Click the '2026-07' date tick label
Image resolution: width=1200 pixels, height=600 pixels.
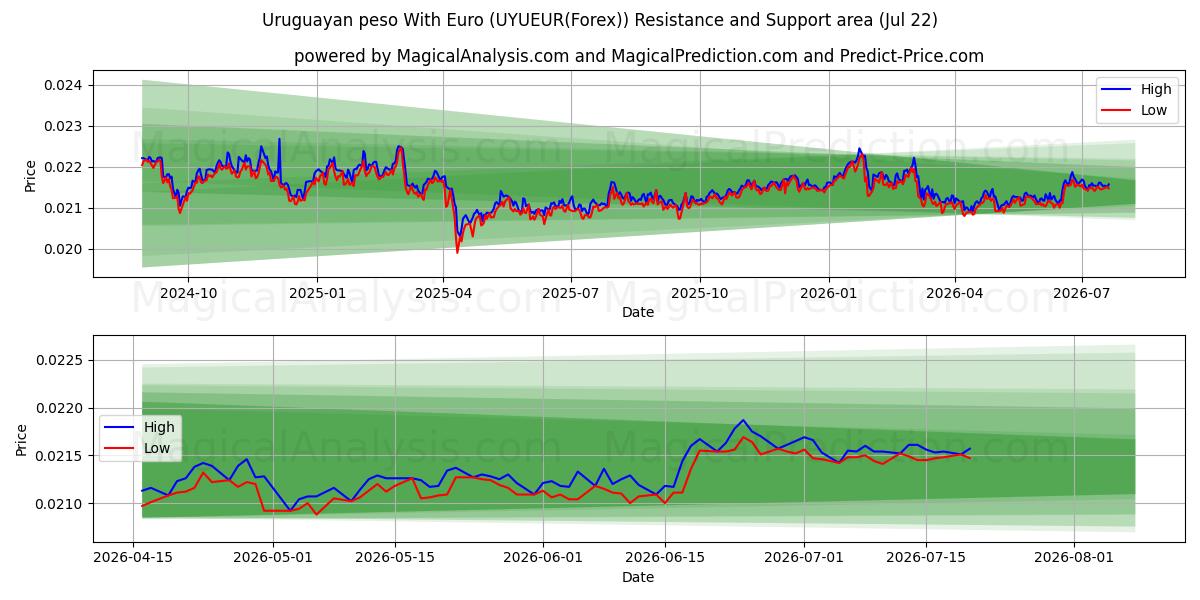click(x=1081, y=293)
